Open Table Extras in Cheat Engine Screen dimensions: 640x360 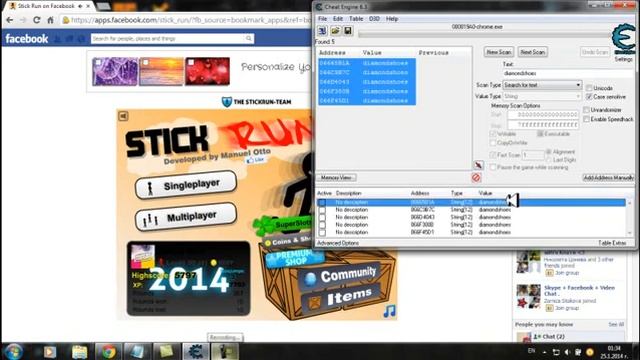[612, 243]
